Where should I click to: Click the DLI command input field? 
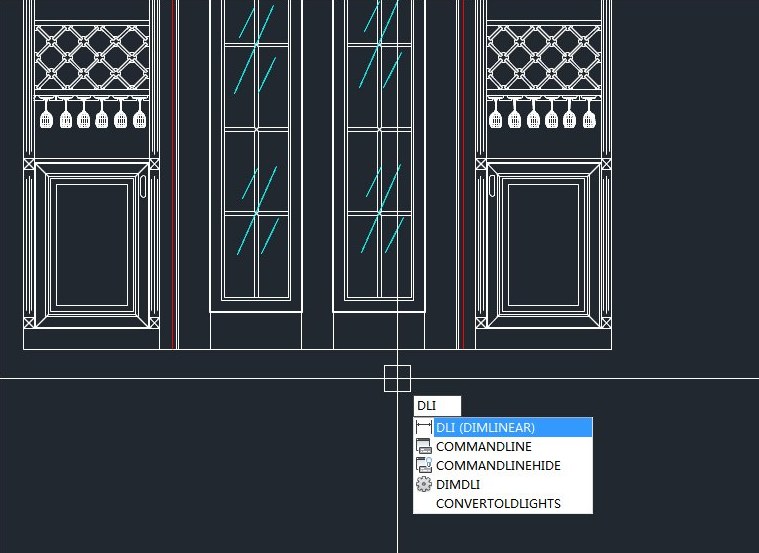click(x=437, y=406)
